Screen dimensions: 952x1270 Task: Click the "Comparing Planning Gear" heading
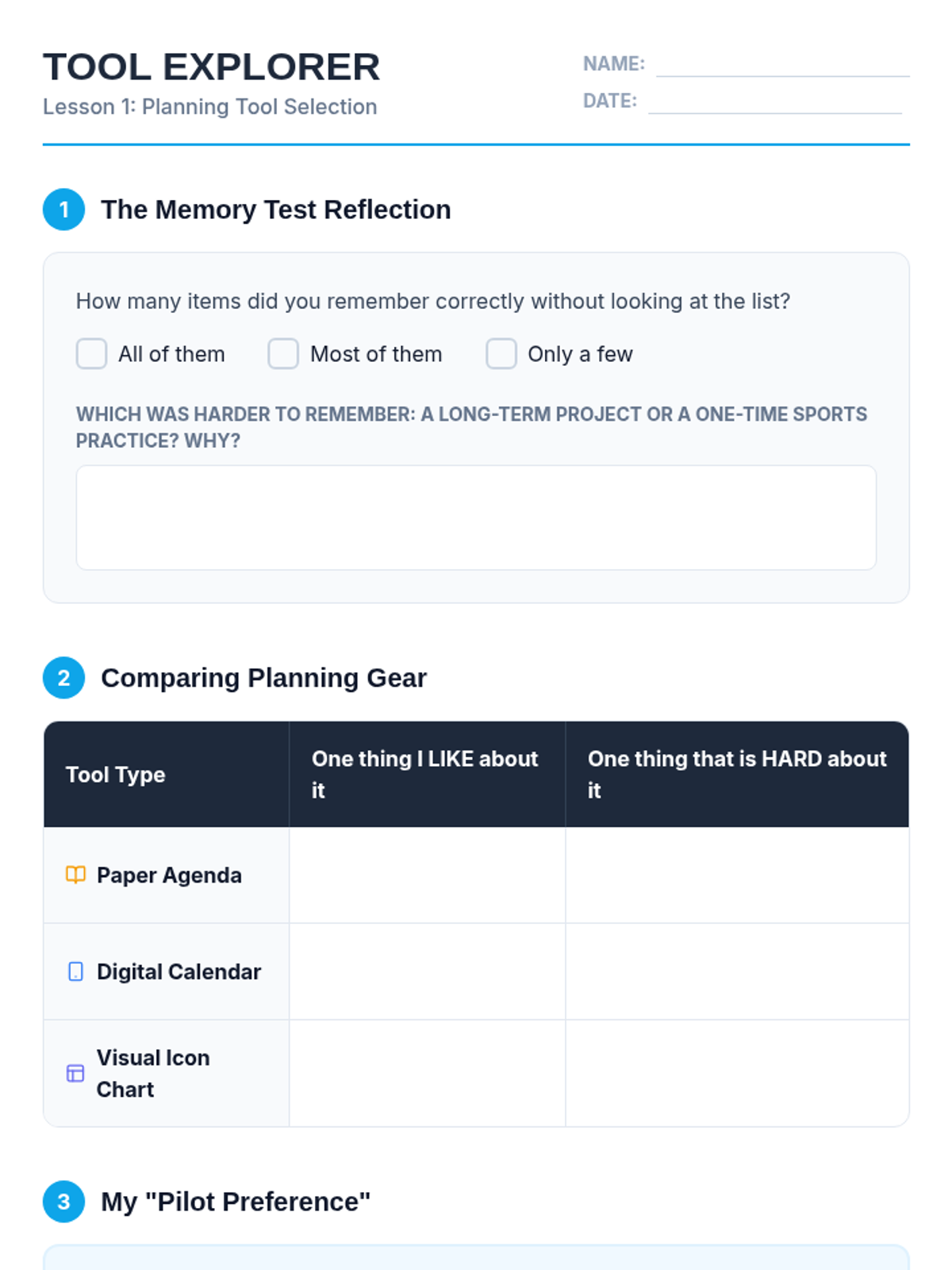263,678
